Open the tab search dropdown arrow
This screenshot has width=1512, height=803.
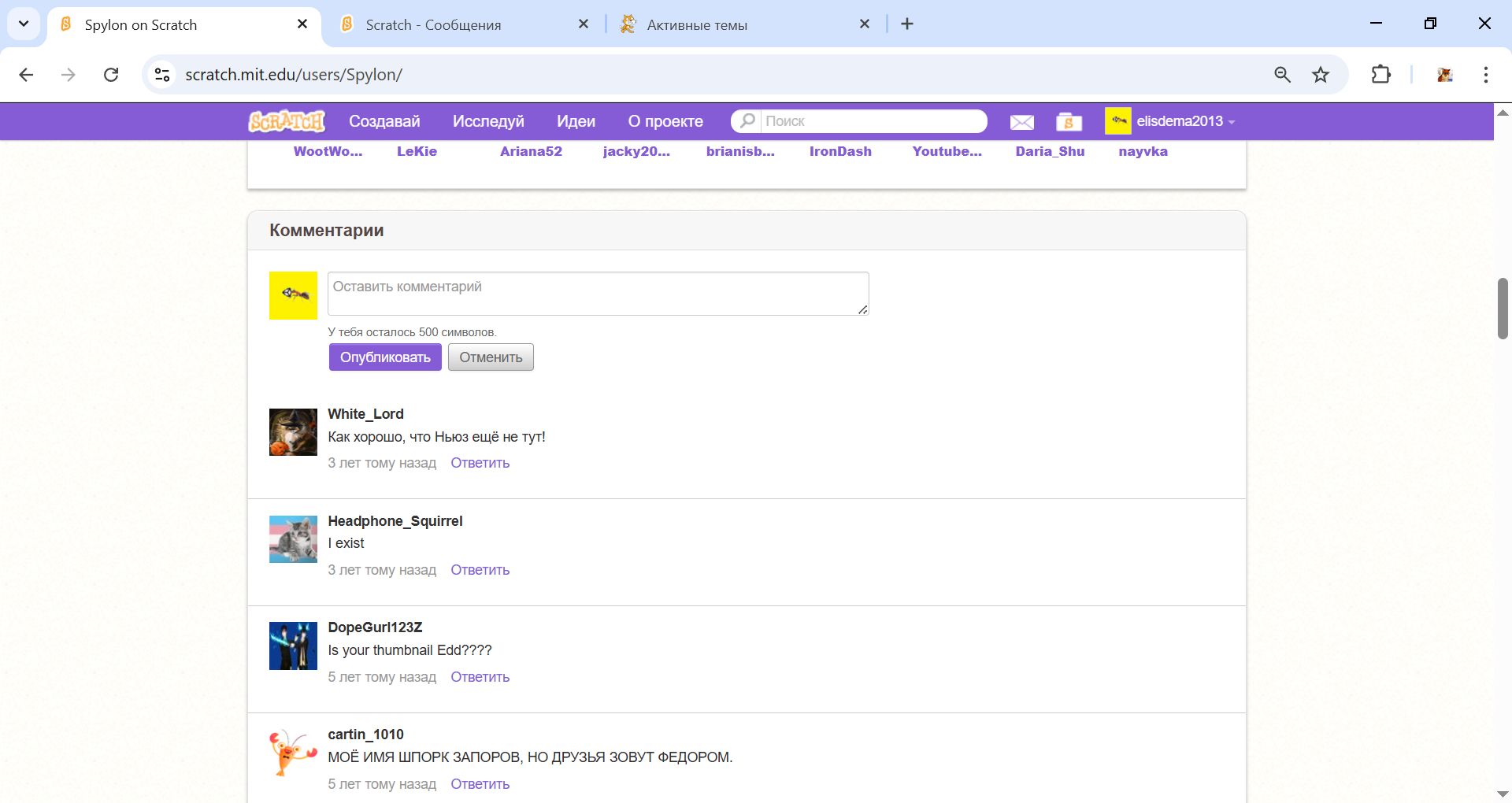(x=24, y=24)
